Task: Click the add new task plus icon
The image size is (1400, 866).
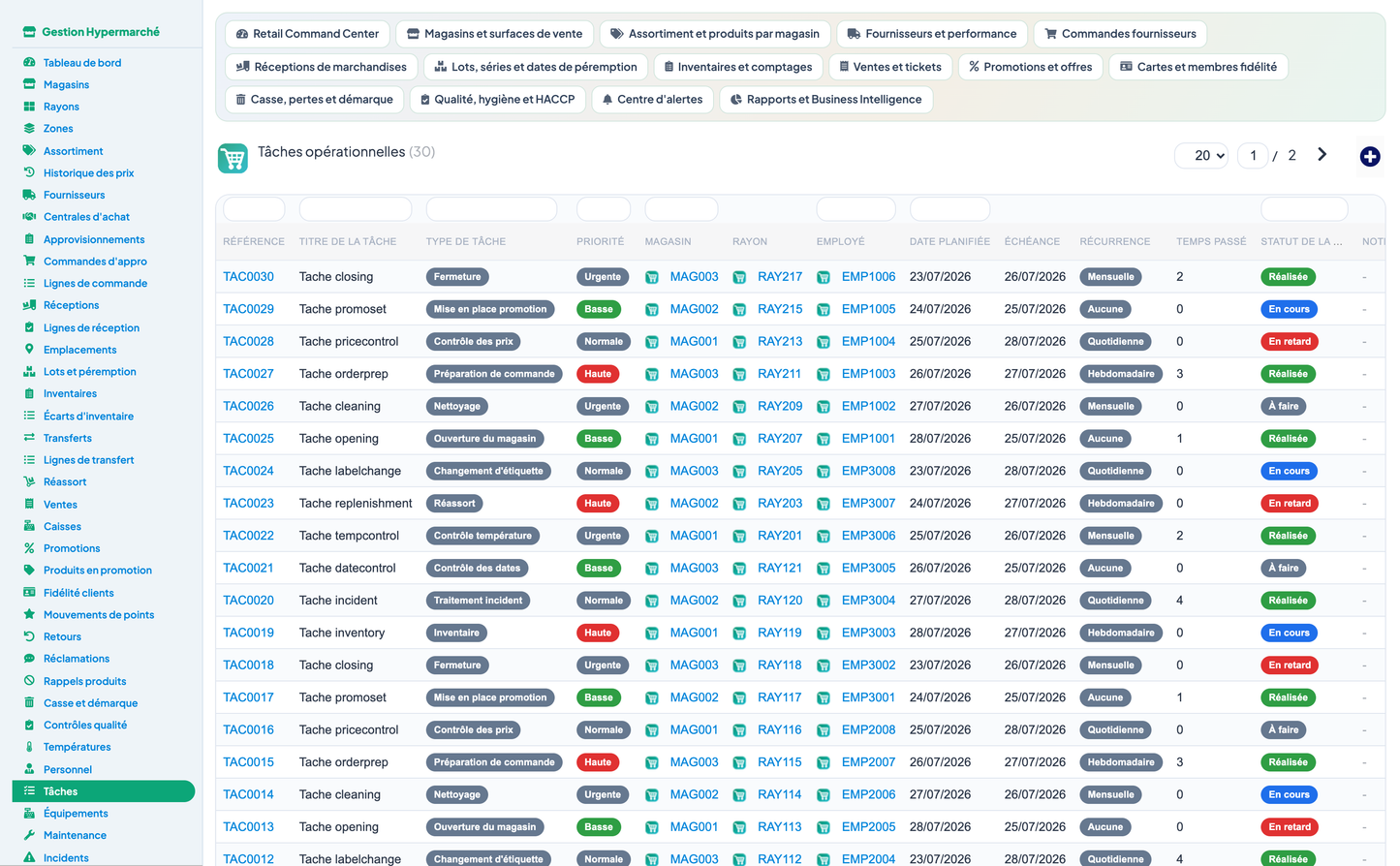Action: [1370, 156]
